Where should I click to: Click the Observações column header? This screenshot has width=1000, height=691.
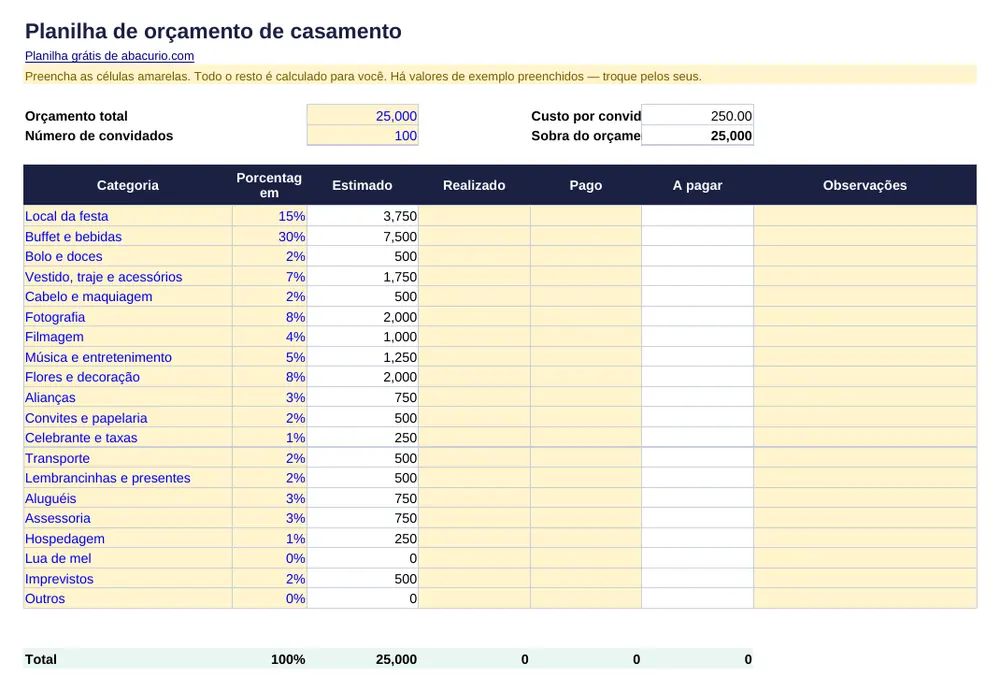865,185
